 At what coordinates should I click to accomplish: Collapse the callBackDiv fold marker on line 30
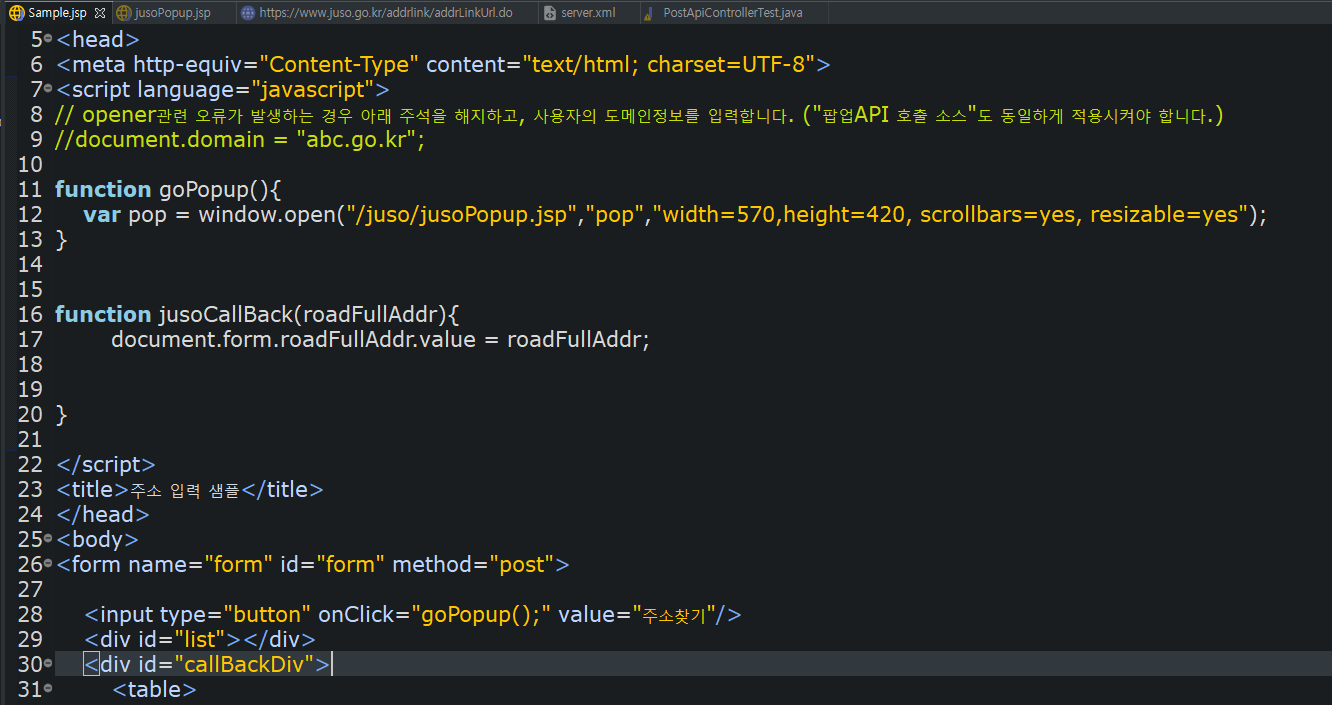(48, 665)
